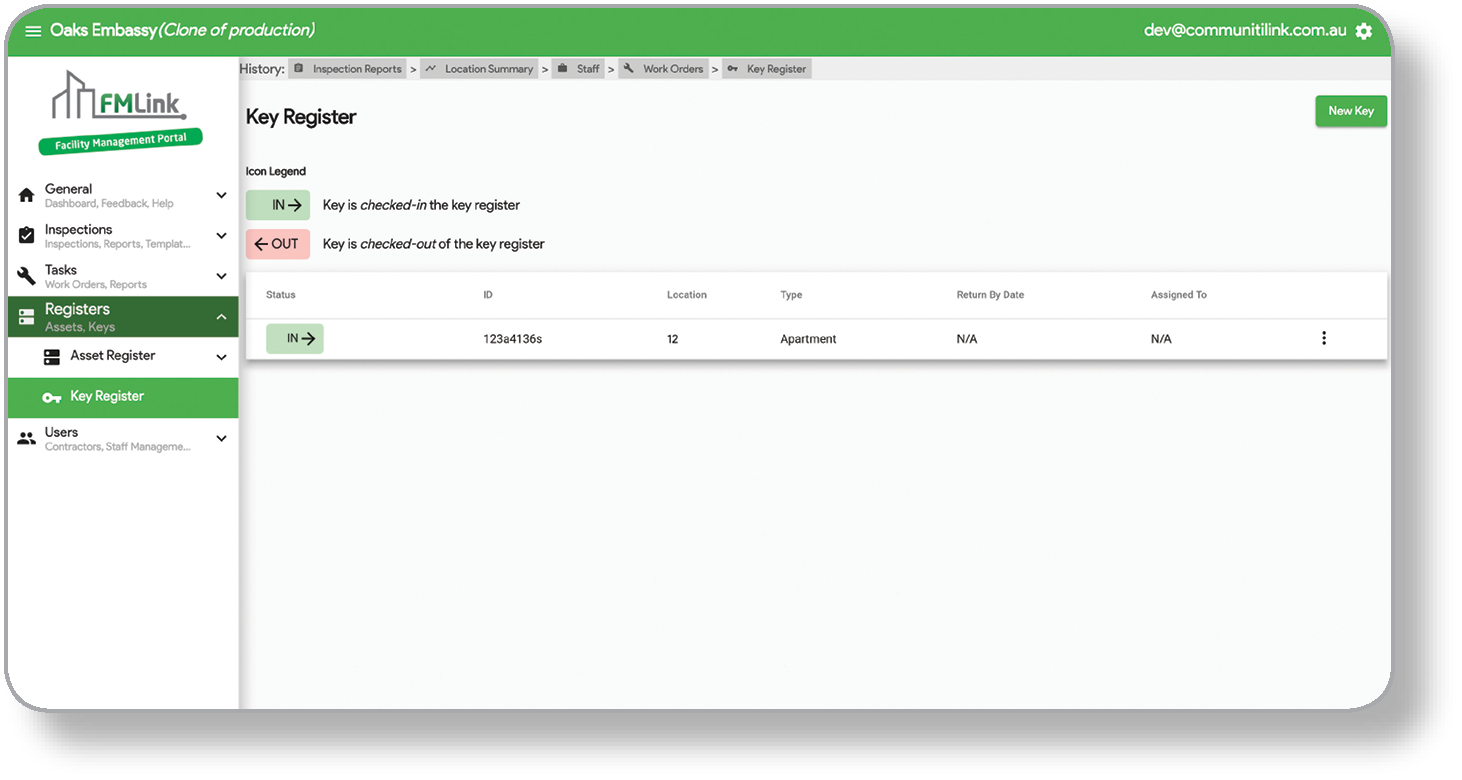The image size is (1462, 780).
Task: Open the General menu section
Action: (x=123, y=195)
